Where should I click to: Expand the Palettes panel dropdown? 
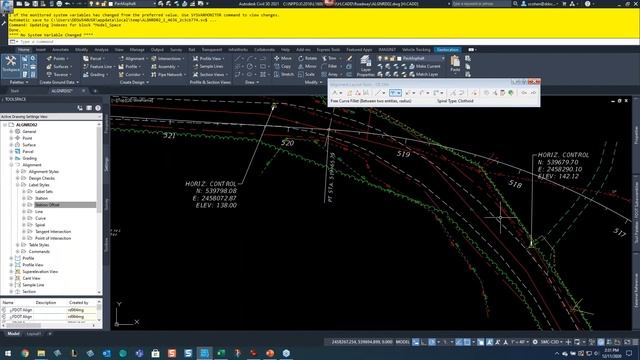point(19,82)
